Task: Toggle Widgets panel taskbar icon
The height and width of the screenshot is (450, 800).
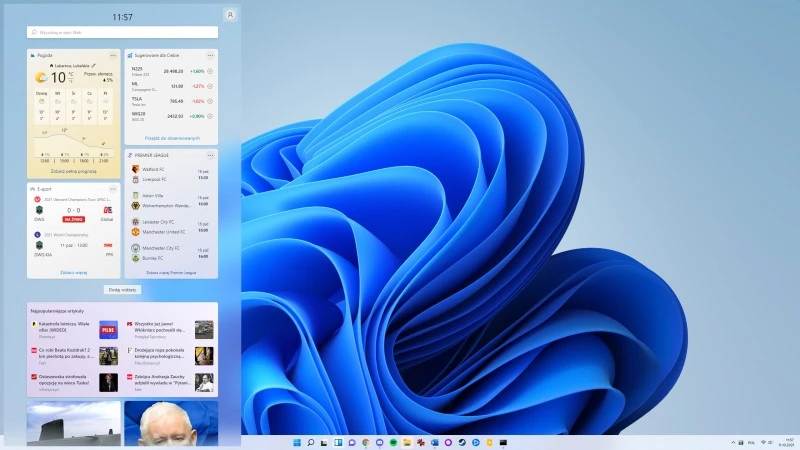Action: 338,442
